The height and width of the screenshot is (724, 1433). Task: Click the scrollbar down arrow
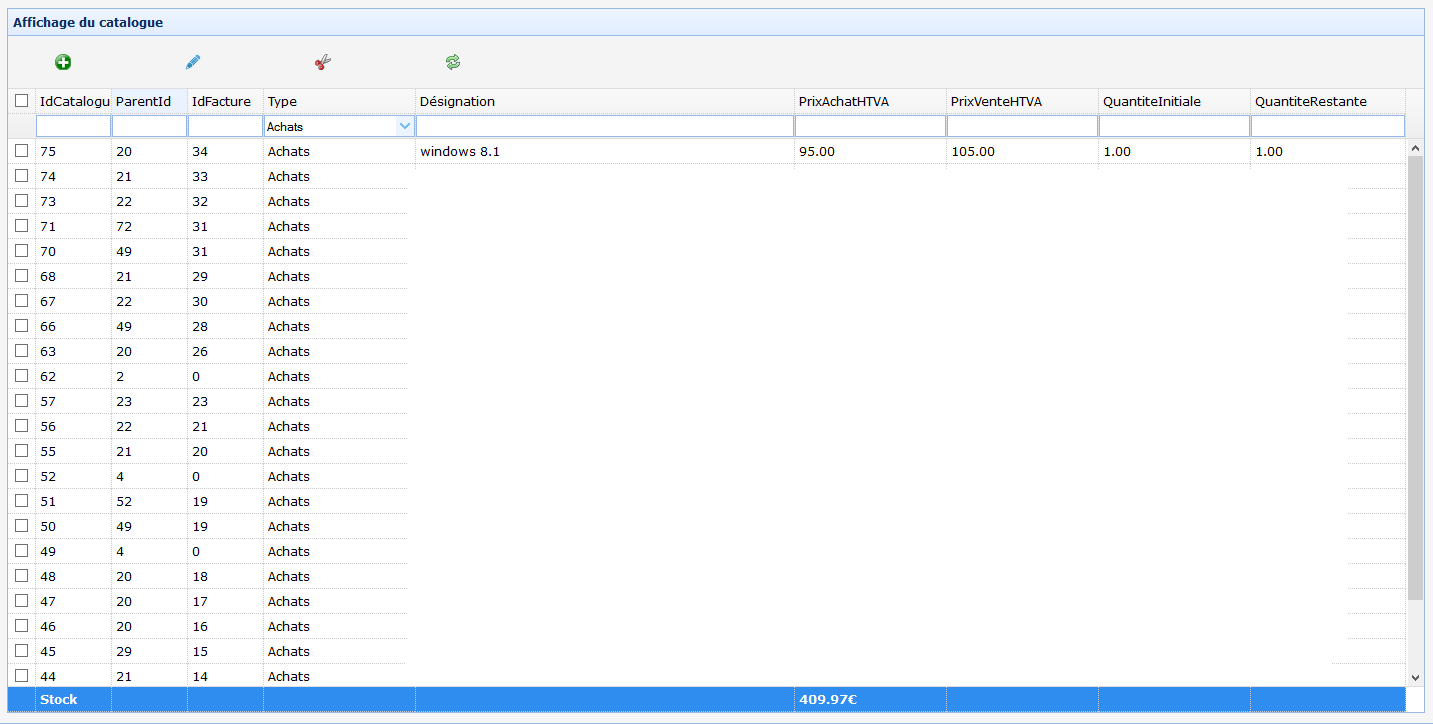pyautogui.click(x=1415, y=677)
